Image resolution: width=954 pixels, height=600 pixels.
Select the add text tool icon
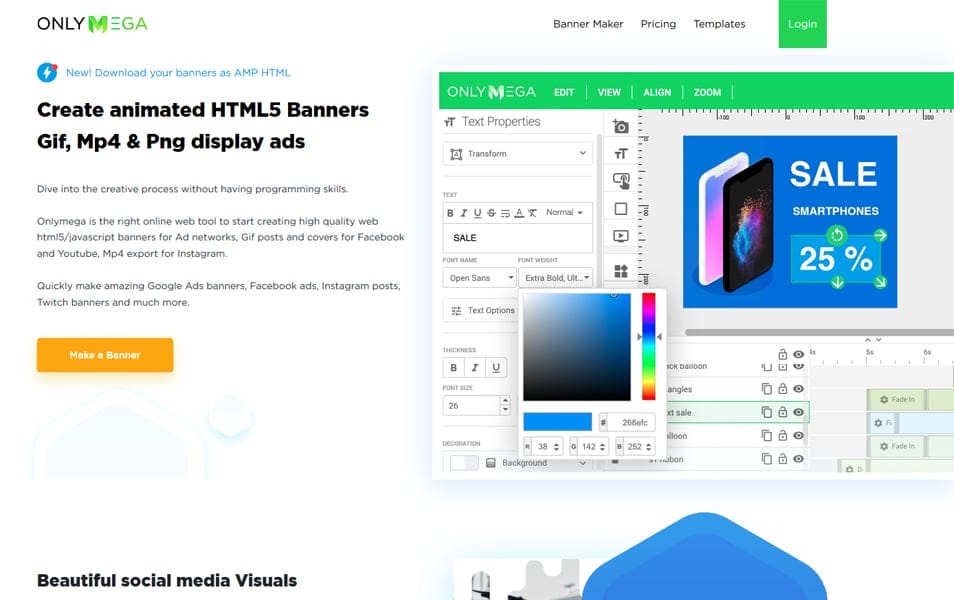point(621,153)
